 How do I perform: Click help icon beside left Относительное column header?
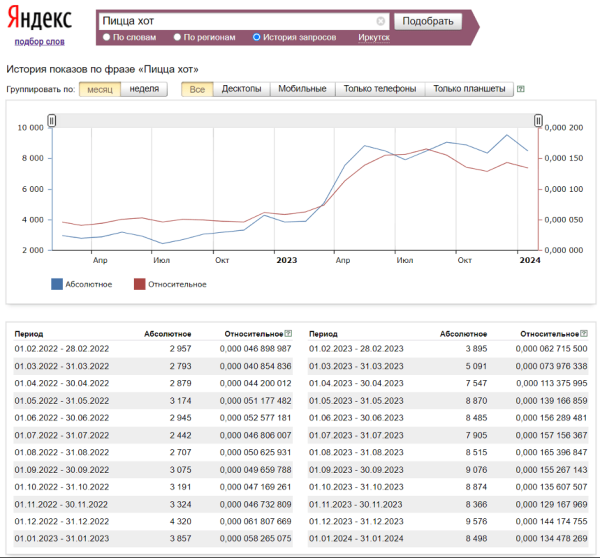pos(288,334)
